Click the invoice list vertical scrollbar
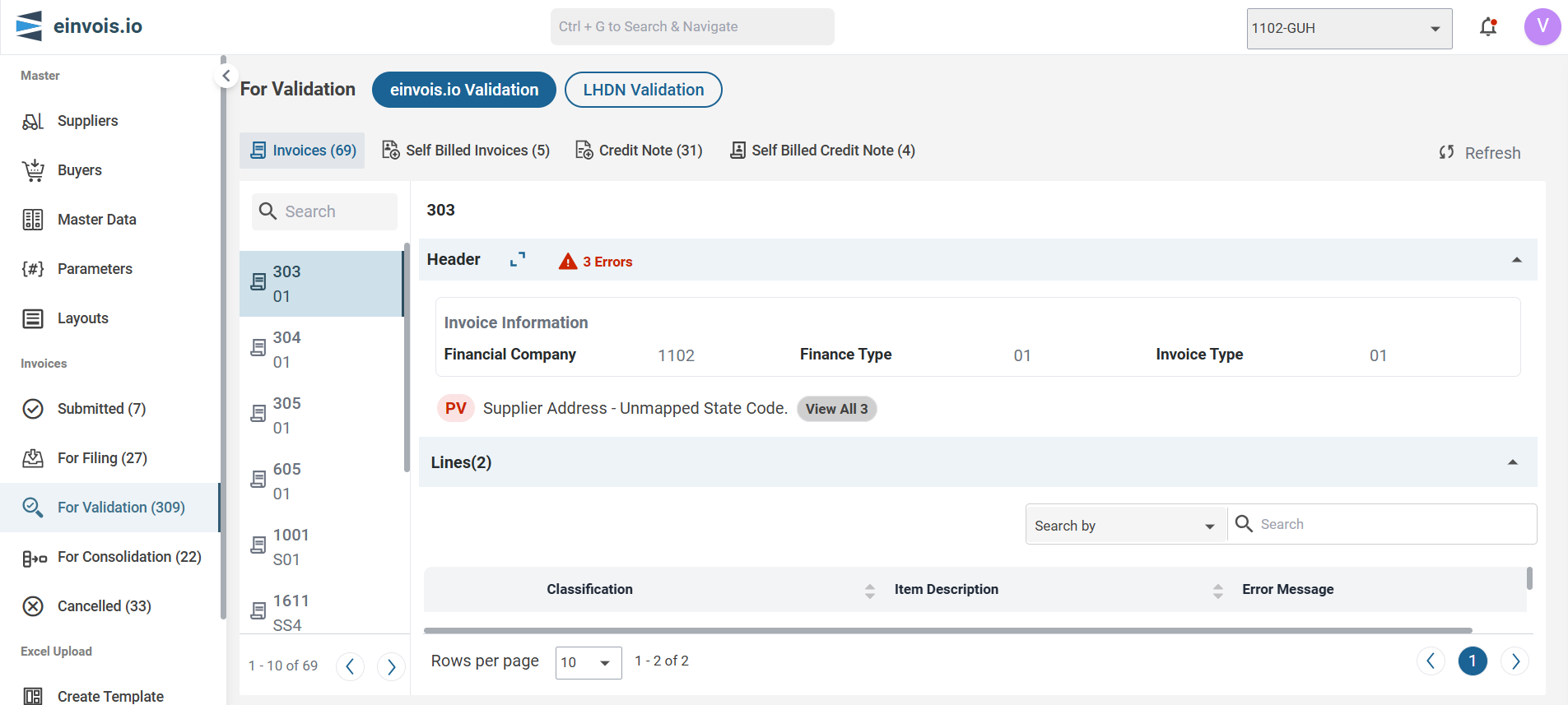Viewport: 1568px width, 705px height. coord(407,358)
